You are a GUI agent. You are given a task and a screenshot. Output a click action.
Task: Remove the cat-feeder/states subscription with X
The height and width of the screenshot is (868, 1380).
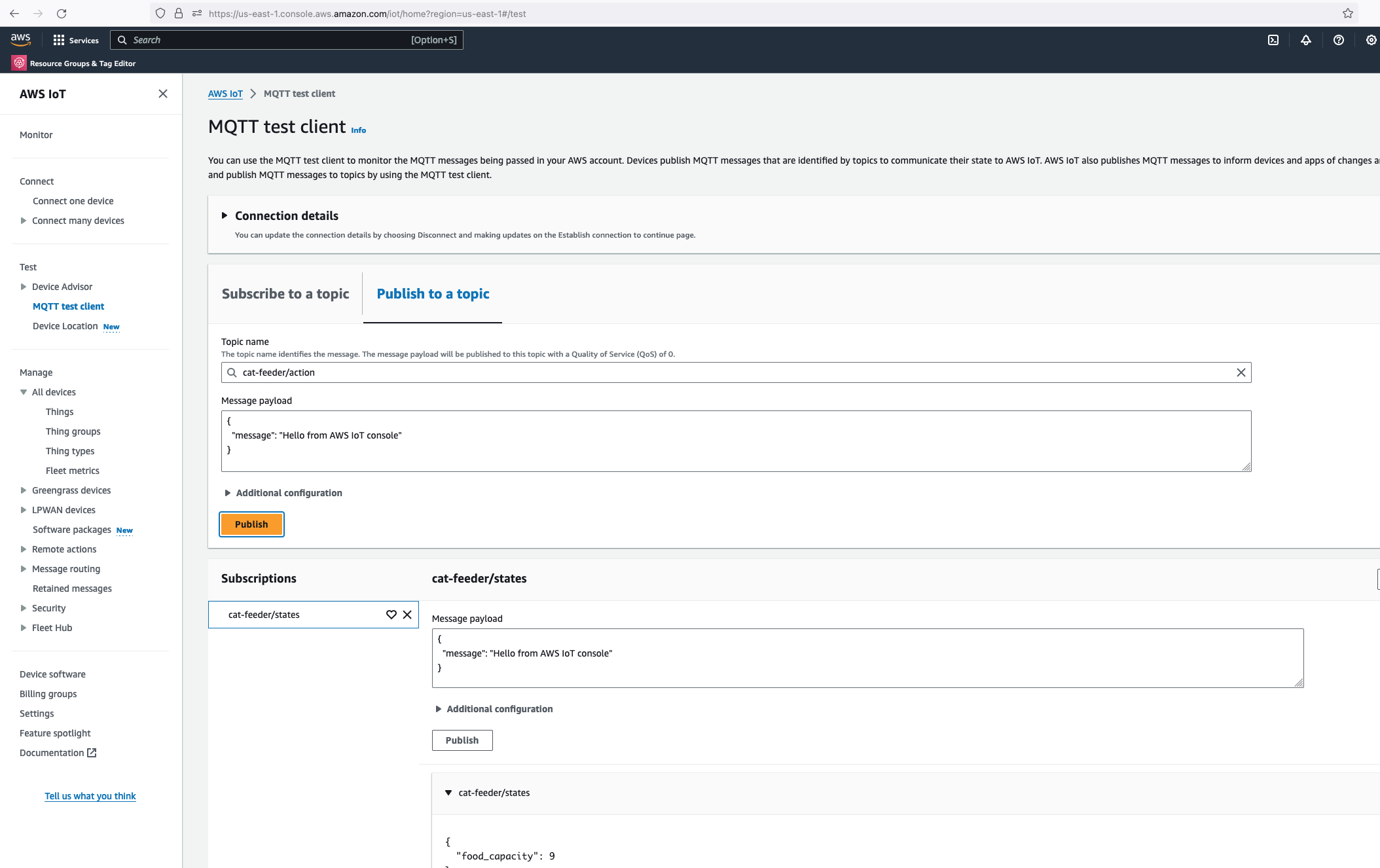click(x=407, y=615)
